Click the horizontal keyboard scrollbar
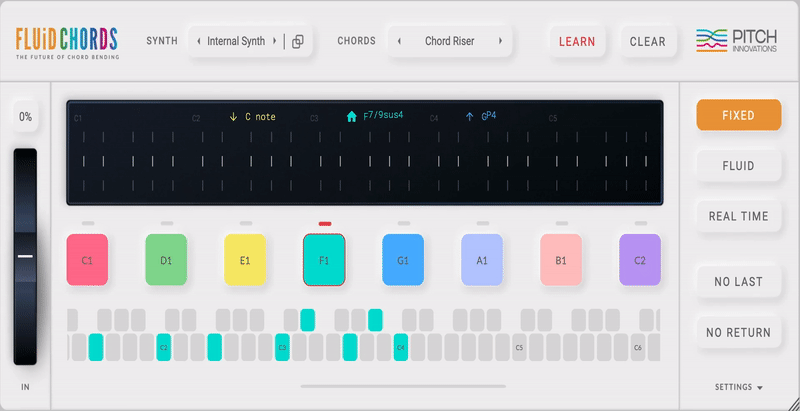 (x=403, y=387)
